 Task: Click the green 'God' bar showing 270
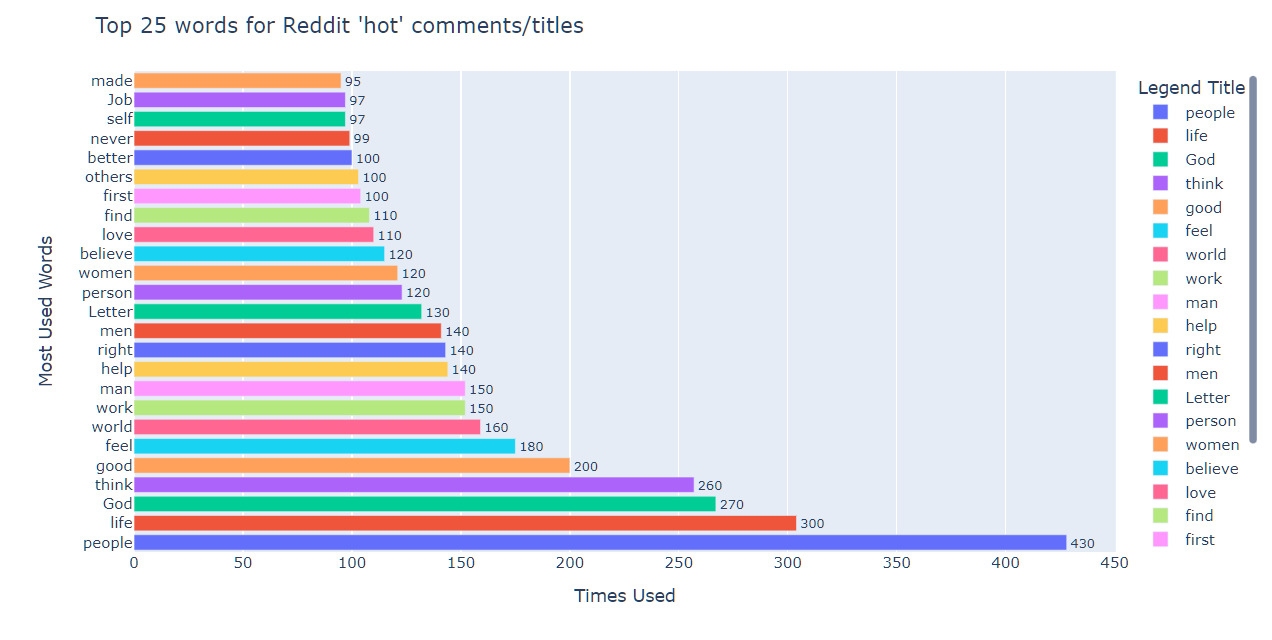click(425, 504)
